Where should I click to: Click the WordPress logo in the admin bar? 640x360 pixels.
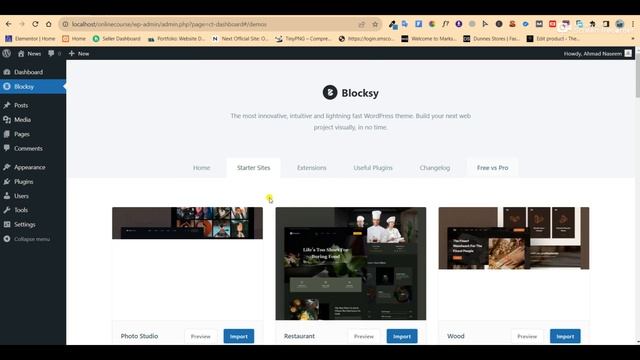click(7, 53)
